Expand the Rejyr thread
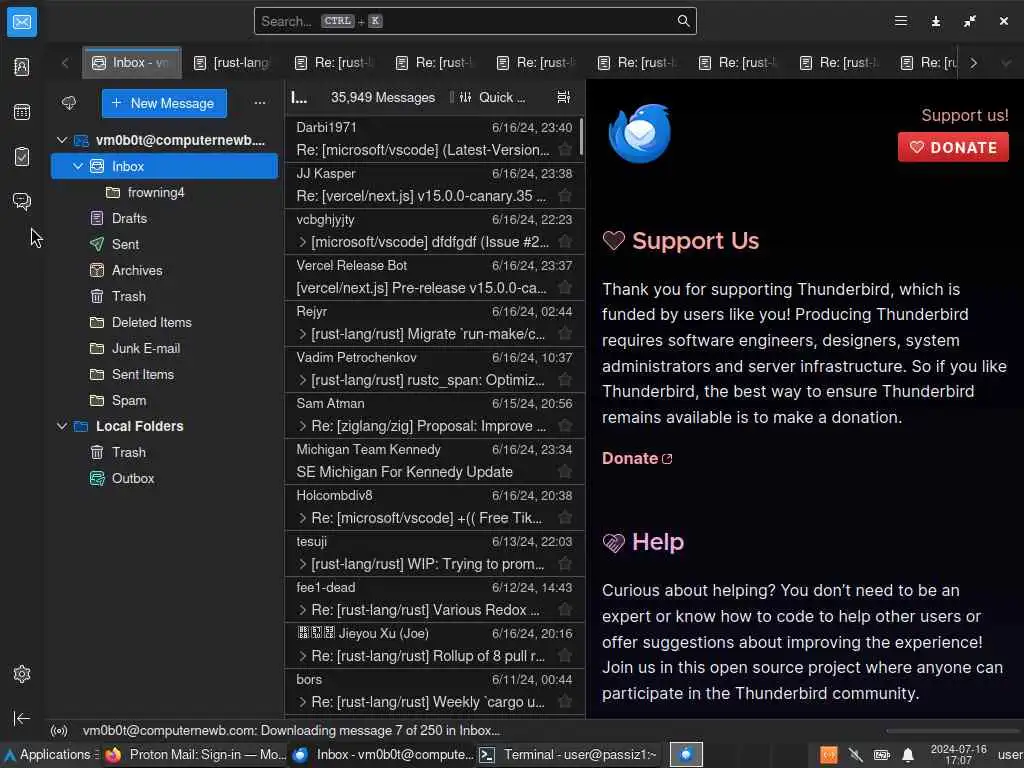This screenshot has height=768, width=1024. coord(302,334)
